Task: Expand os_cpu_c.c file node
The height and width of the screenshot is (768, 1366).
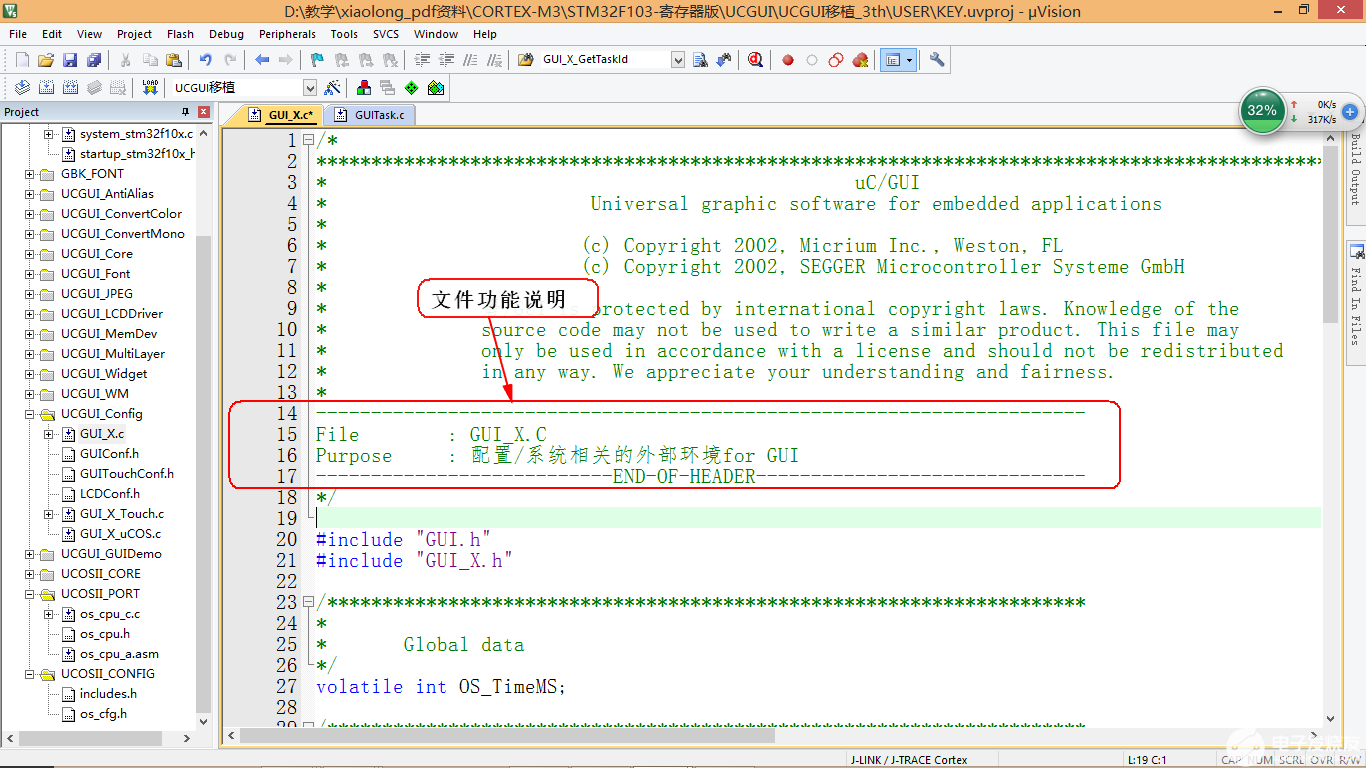Action: (48, 614)
